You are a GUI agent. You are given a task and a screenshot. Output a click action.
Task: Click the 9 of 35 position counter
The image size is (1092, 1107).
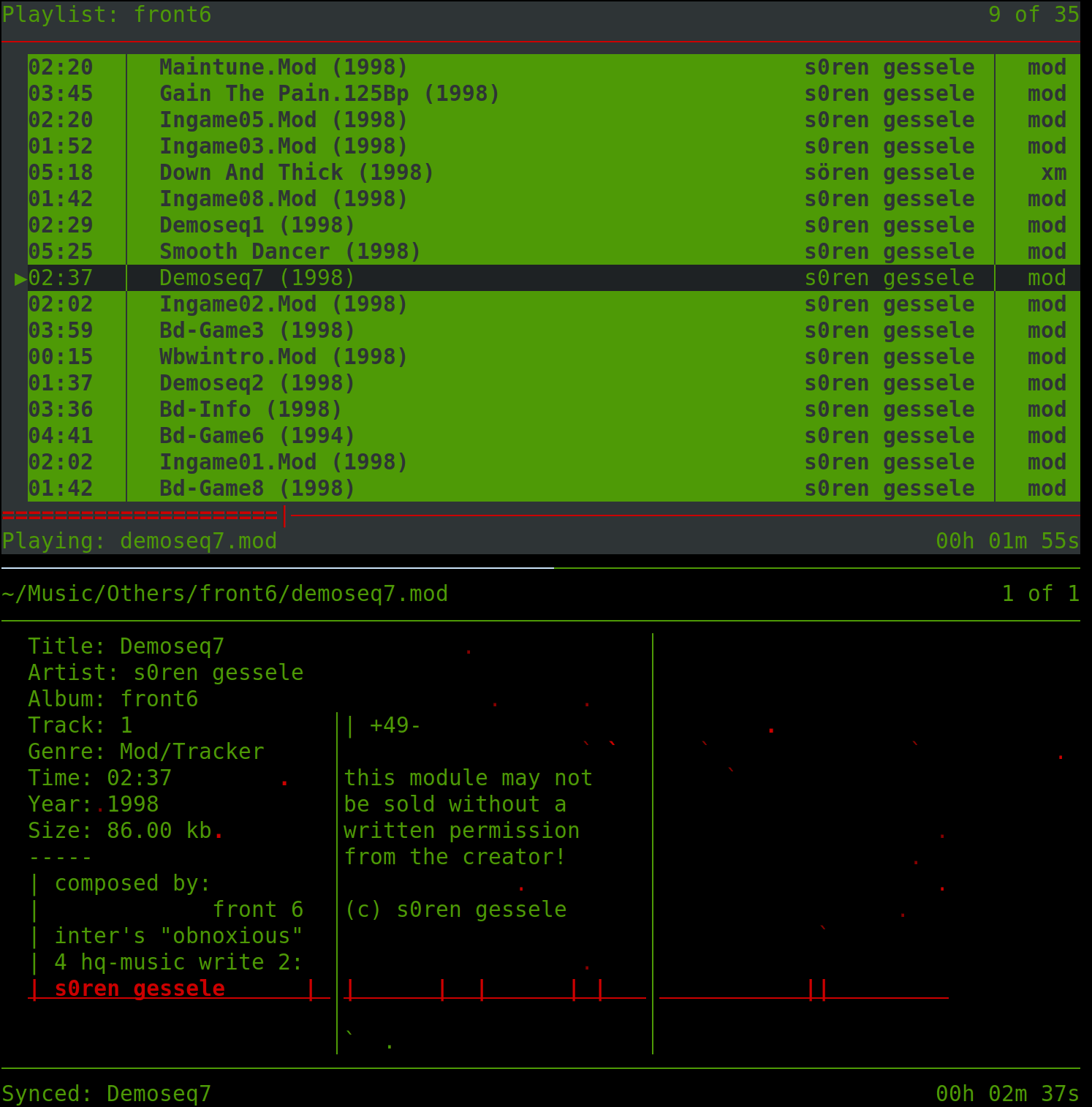(1033, 15)
